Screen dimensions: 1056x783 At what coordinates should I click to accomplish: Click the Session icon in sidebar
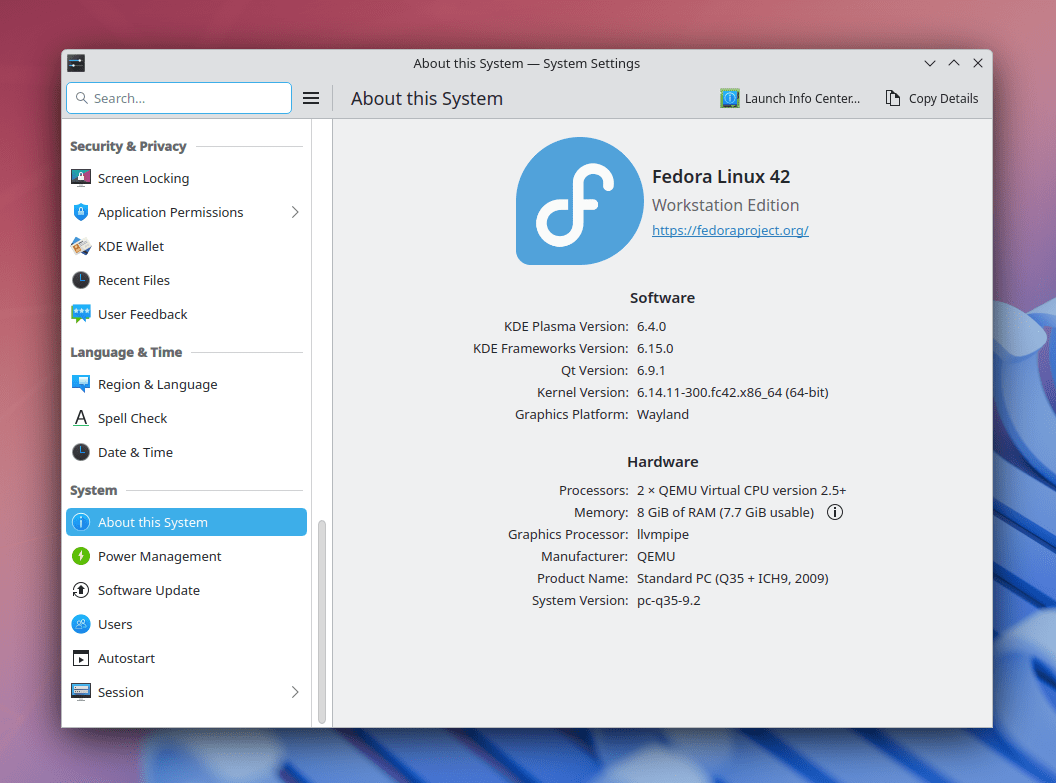(x=81, y=692)
